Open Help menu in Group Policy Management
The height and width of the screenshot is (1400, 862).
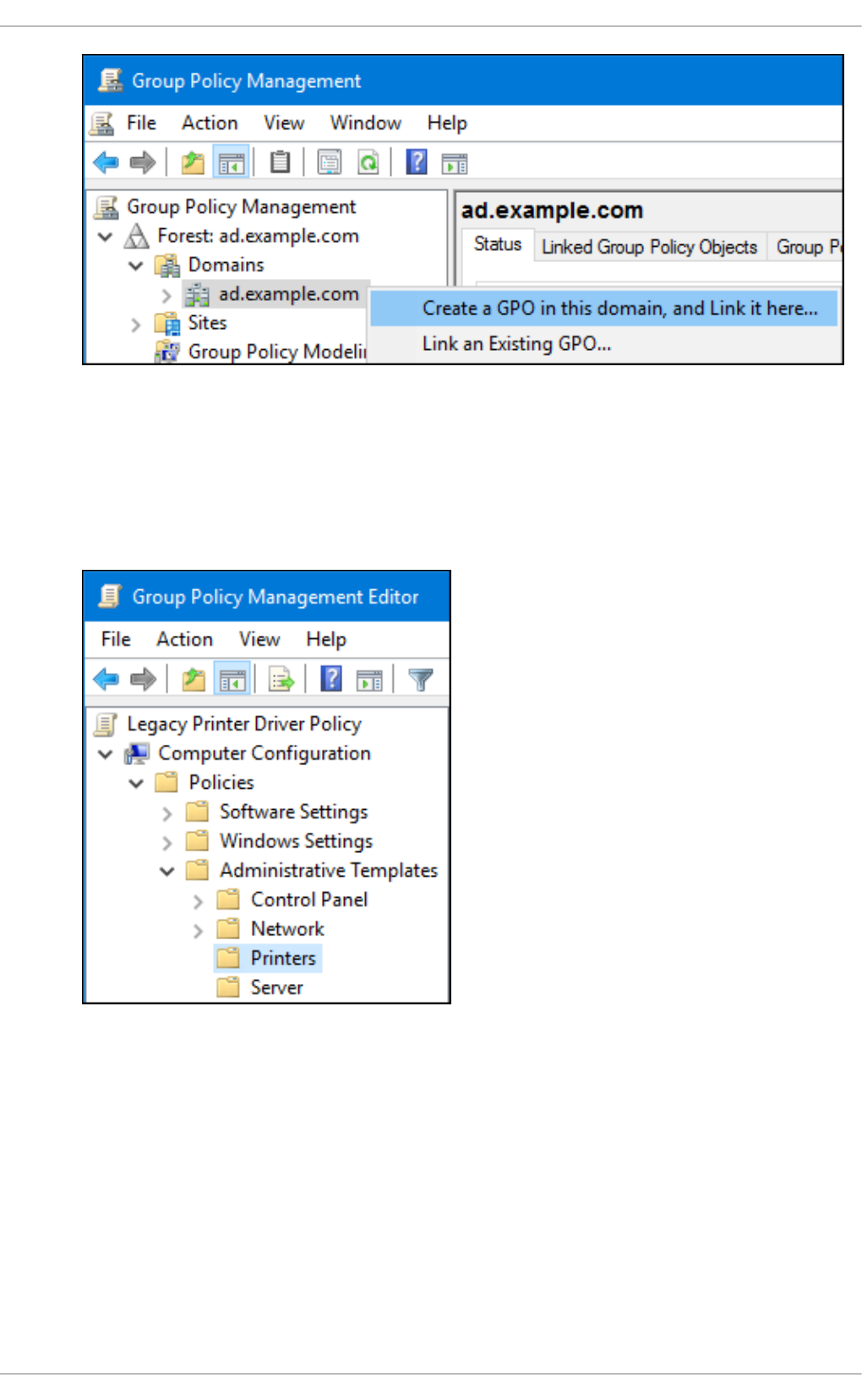(447, 123)
